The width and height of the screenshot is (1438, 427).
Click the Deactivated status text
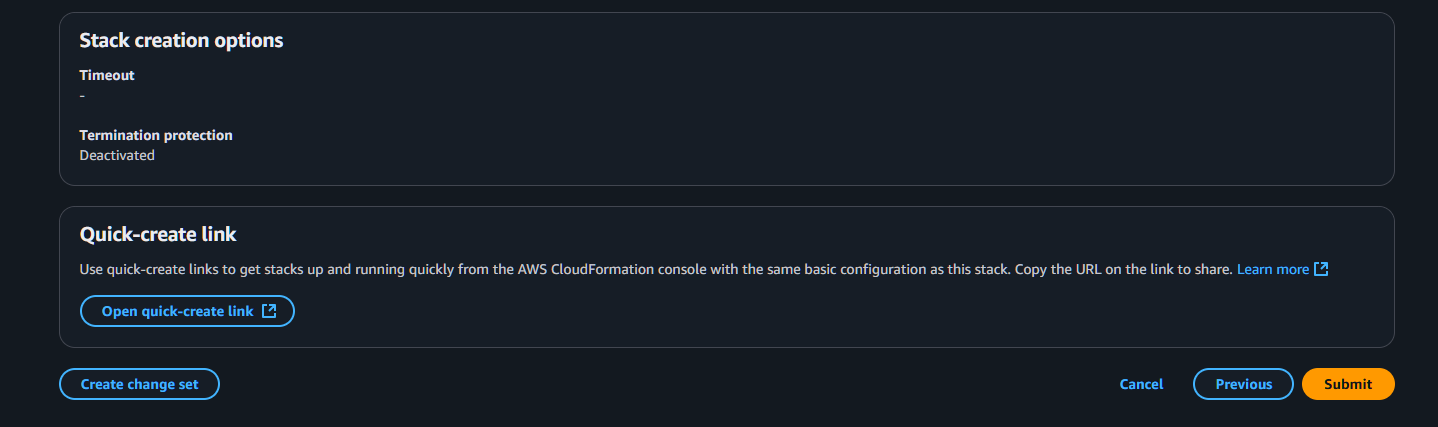click(x=117, y=155)
